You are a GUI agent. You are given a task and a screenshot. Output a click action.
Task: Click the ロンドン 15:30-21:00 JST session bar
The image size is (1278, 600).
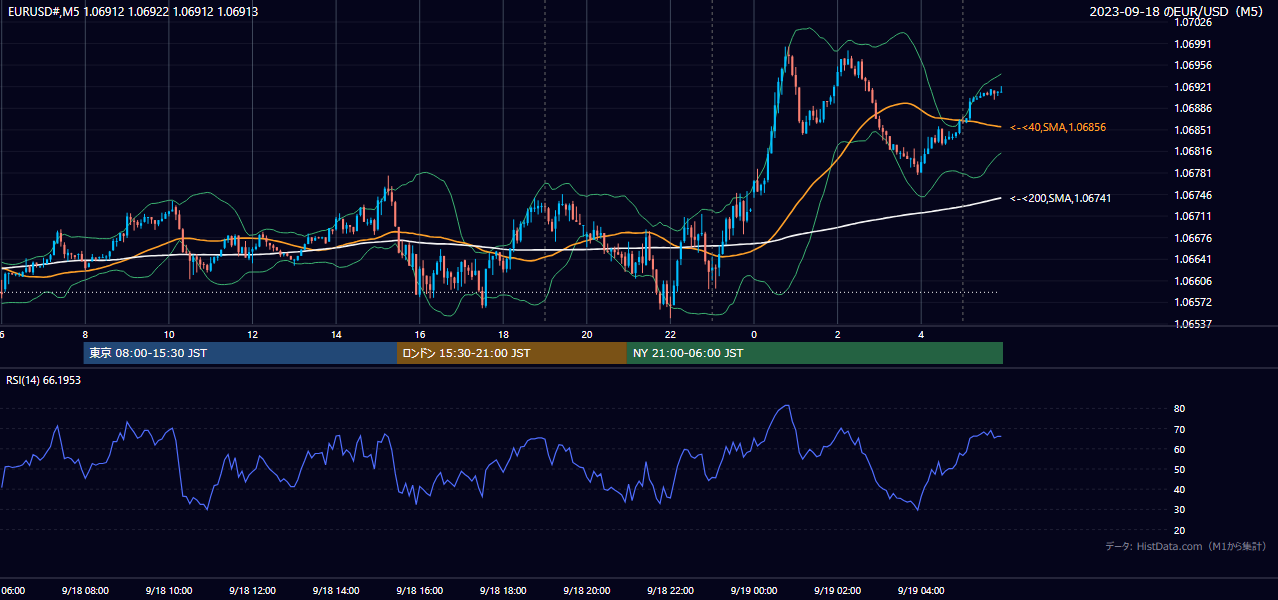[512, 353]
